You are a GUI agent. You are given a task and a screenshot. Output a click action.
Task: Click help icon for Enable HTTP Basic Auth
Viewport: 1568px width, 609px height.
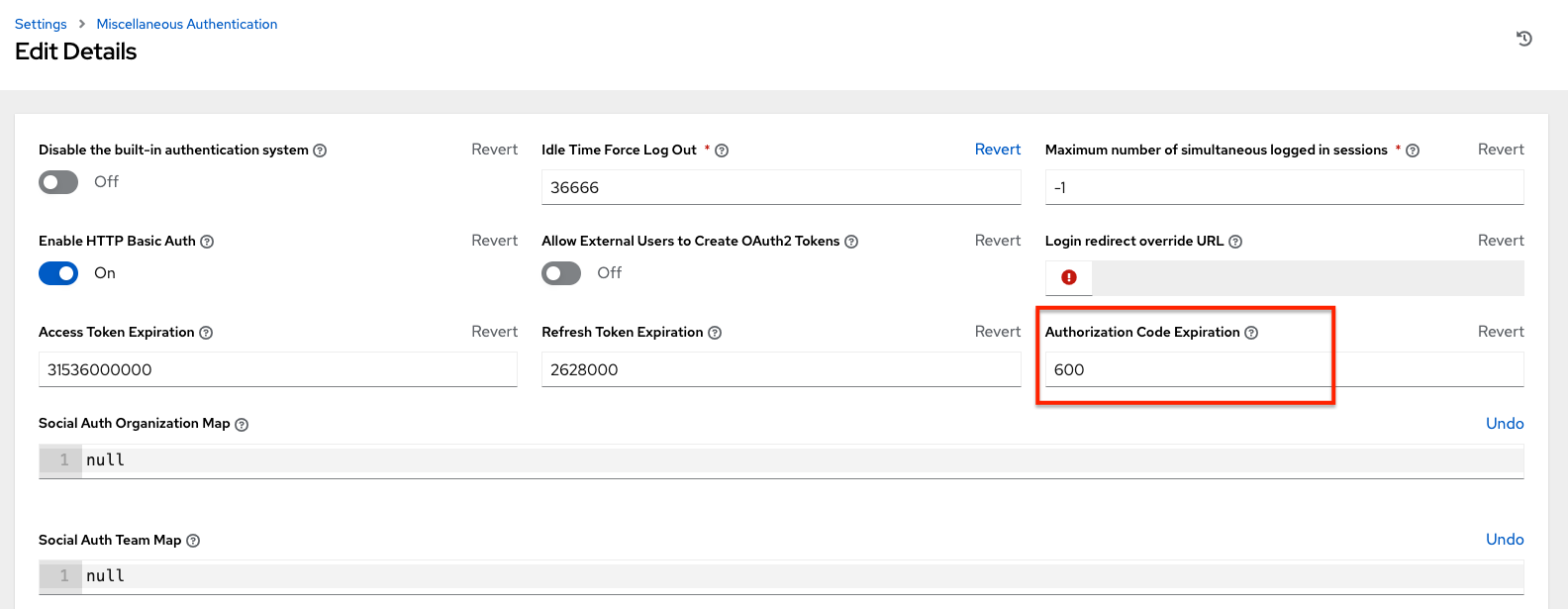[x=207, y=242]
